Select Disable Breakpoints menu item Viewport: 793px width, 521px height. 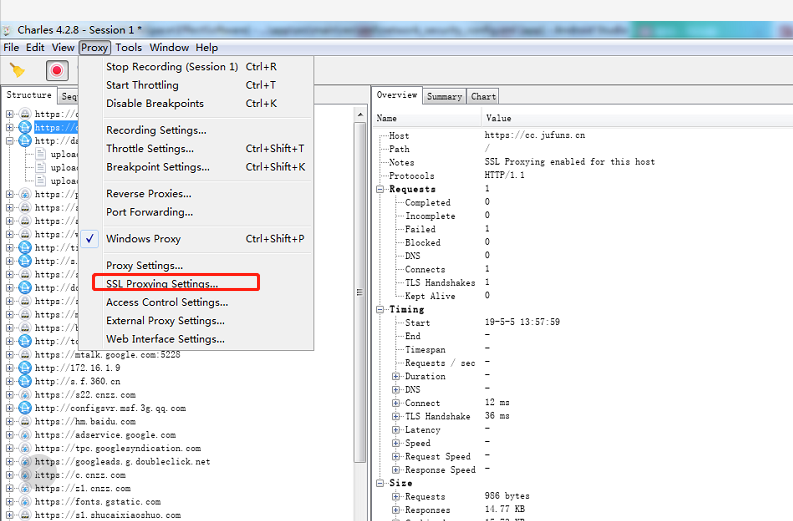tap(196, 103)
